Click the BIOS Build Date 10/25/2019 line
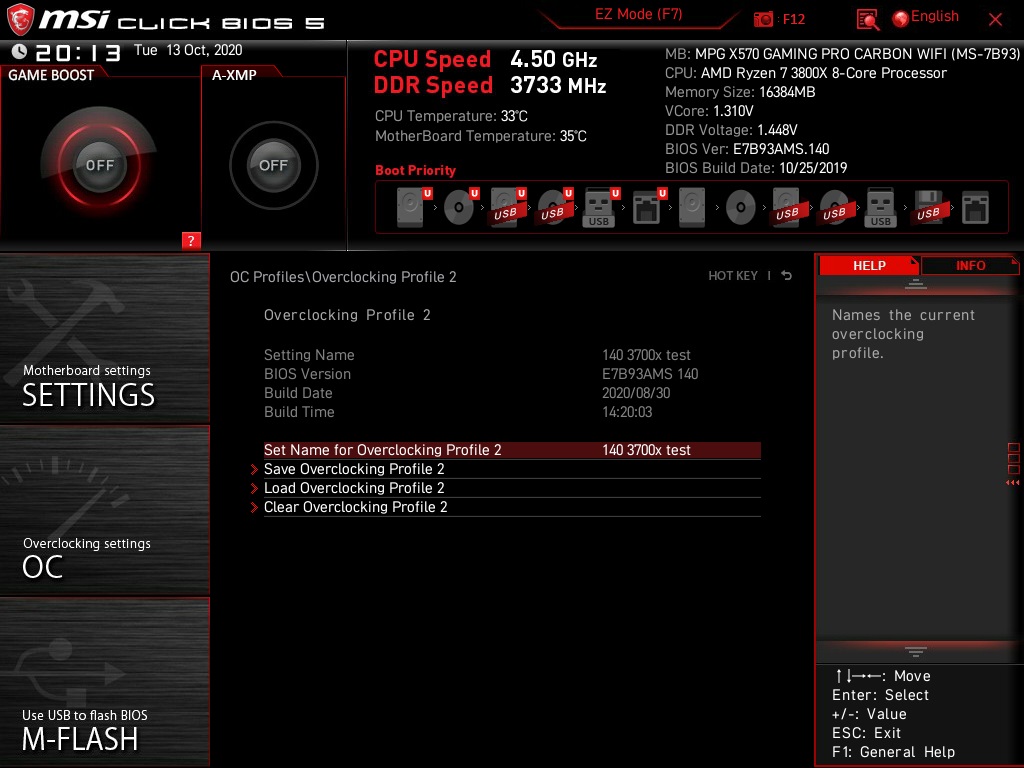This screenshot has width=1024, height=768. pos(756,168)
